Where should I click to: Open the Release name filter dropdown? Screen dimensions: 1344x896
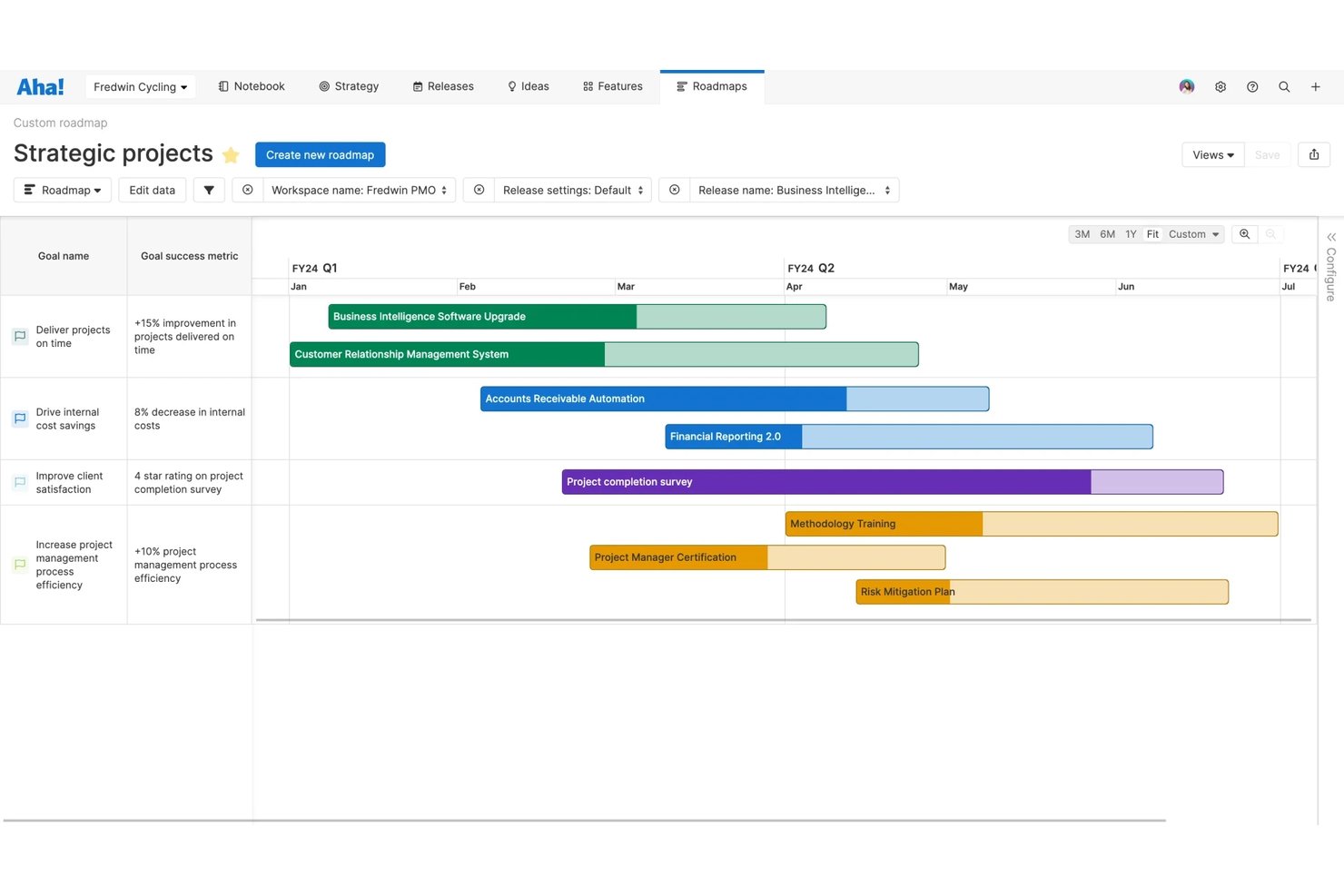point(795,191)
